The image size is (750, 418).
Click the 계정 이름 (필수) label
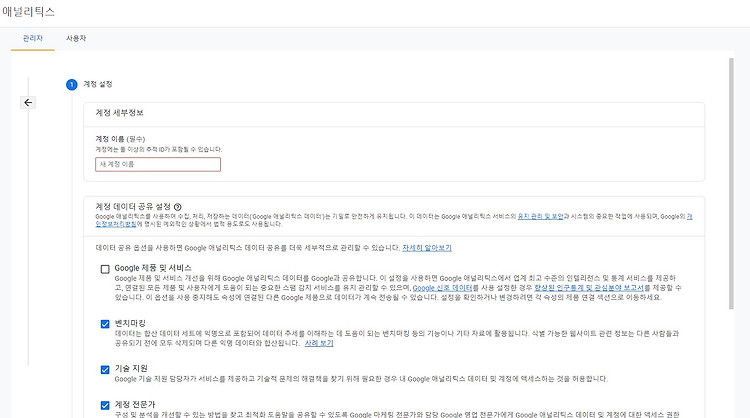pyautogui.click(x=120, y=139)
